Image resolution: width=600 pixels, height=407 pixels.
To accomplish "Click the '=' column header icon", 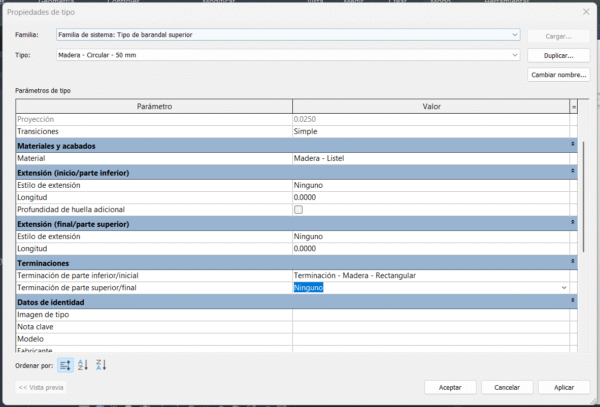I will [x=574, y=106].
